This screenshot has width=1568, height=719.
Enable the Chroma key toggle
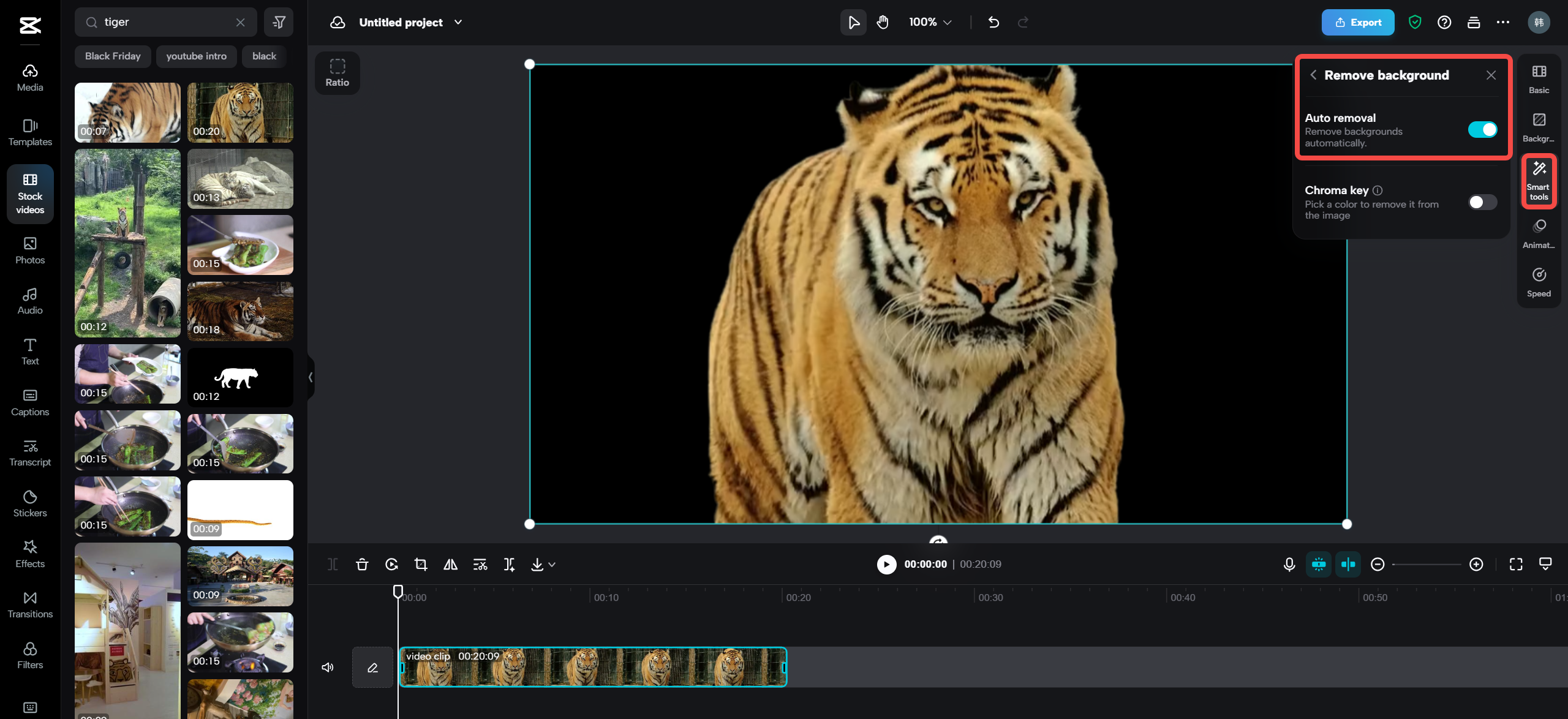pos(1482,202)
